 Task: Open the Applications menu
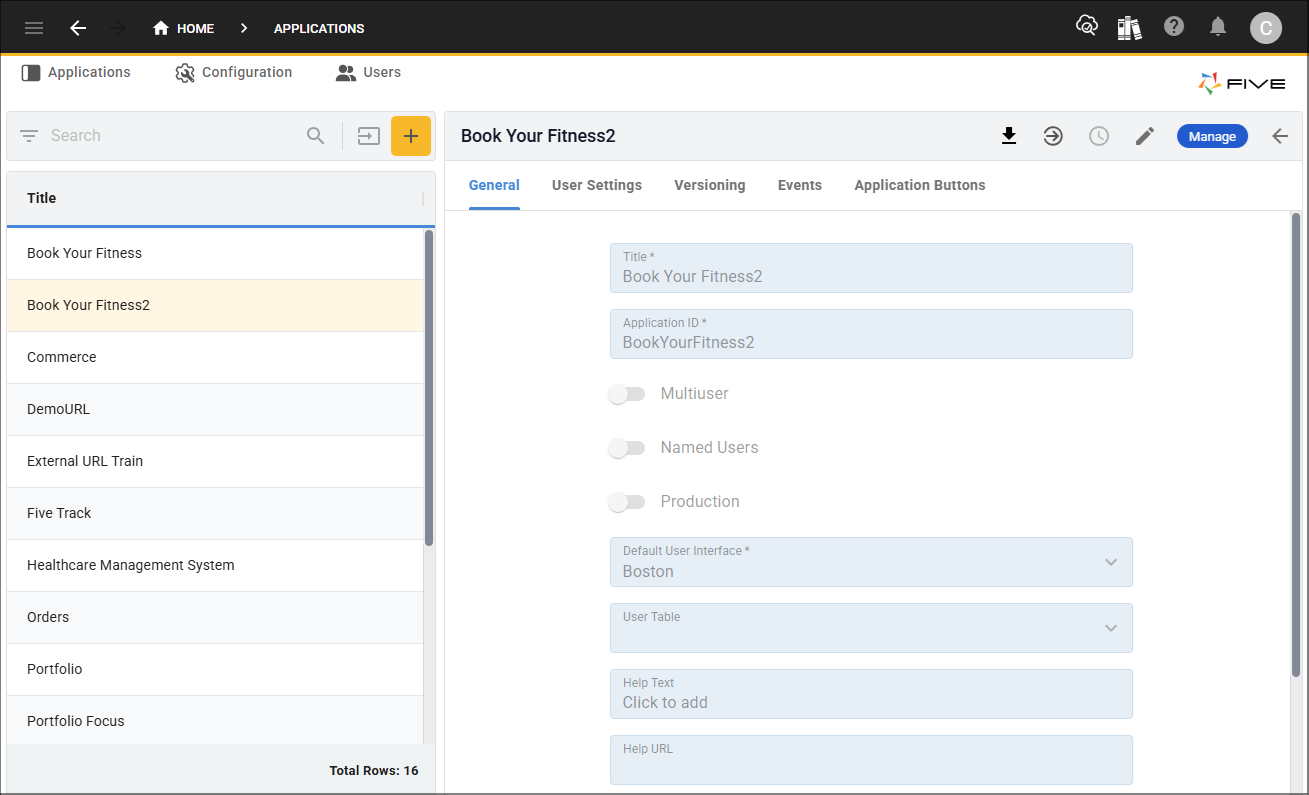tap(76, 72)
